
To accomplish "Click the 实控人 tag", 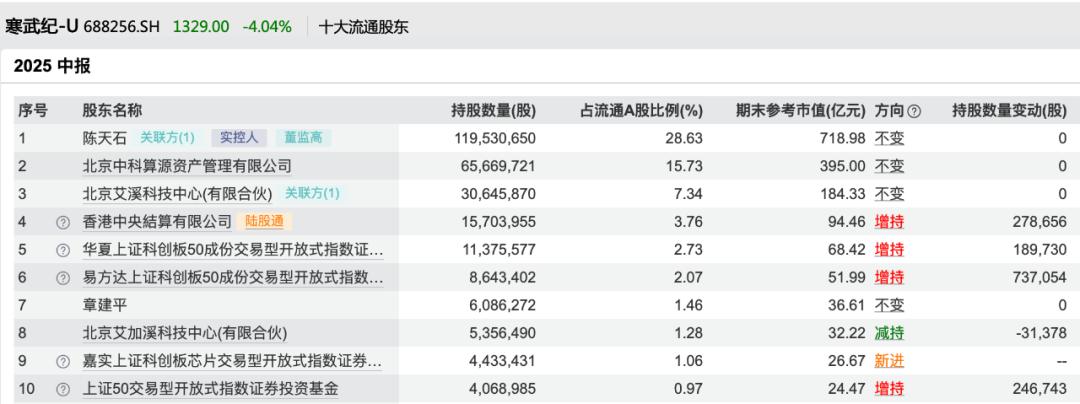I will (x=239, y=138).
